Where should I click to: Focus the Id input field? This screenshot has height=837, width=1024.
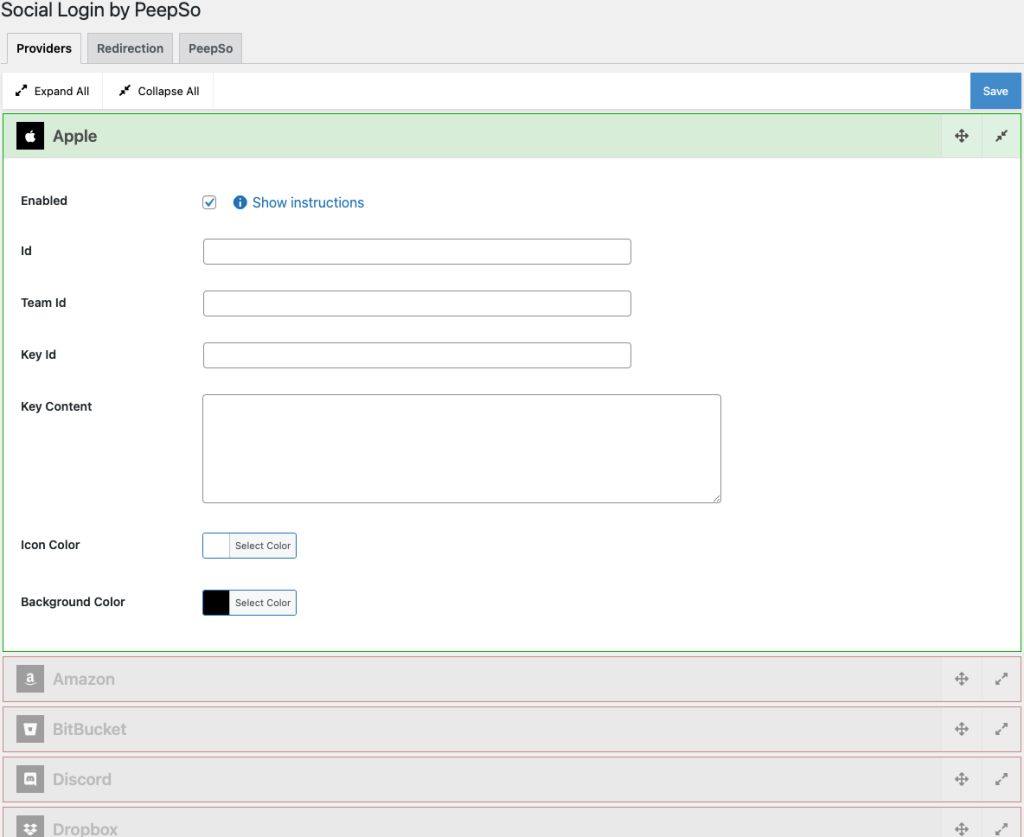pos(417,251)
